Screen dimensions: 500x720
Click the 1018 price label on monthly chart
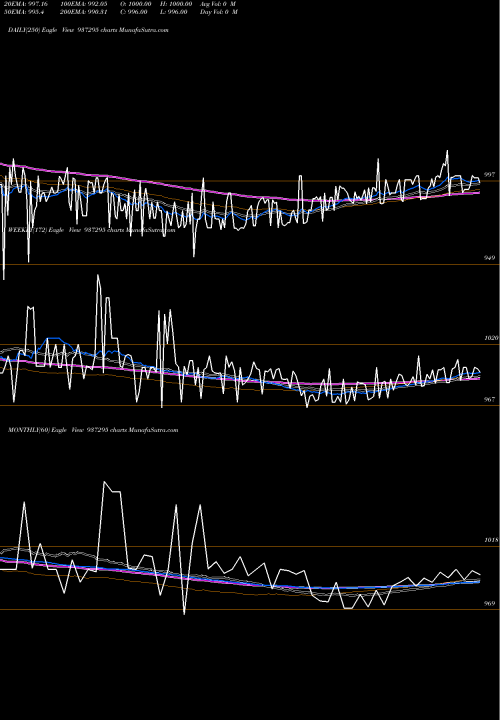pos(491,540)
